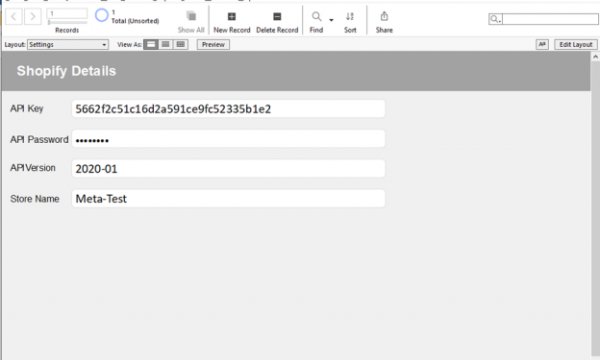
Task: Click the Preview button
Action: pos(213,44)
